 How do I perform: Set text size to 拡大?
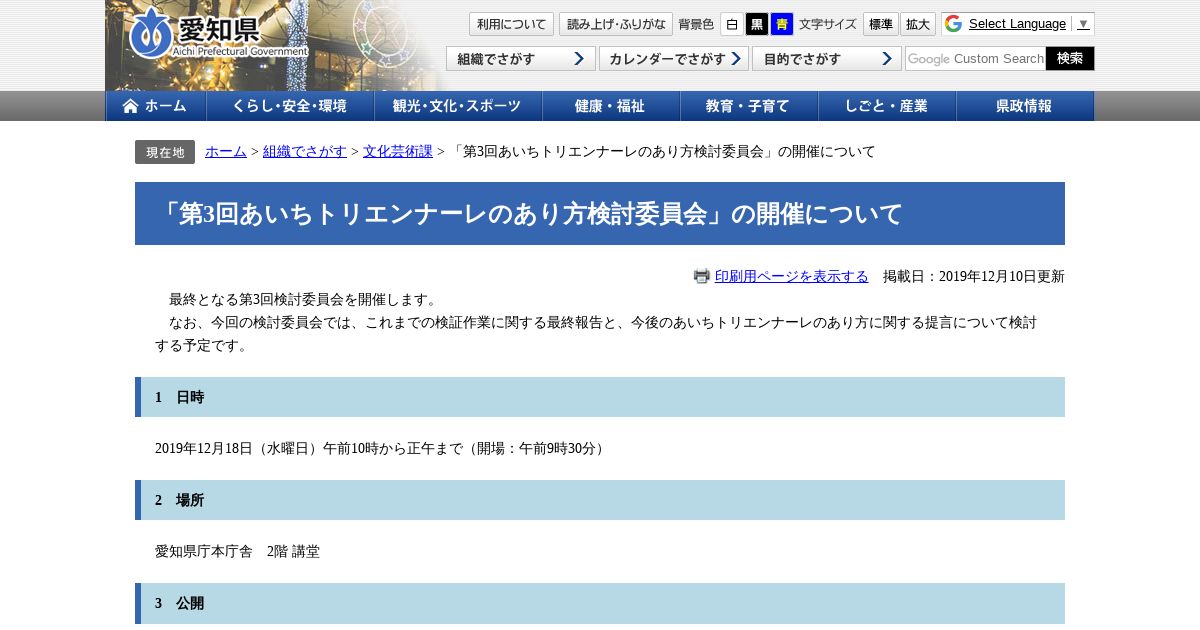918,24
